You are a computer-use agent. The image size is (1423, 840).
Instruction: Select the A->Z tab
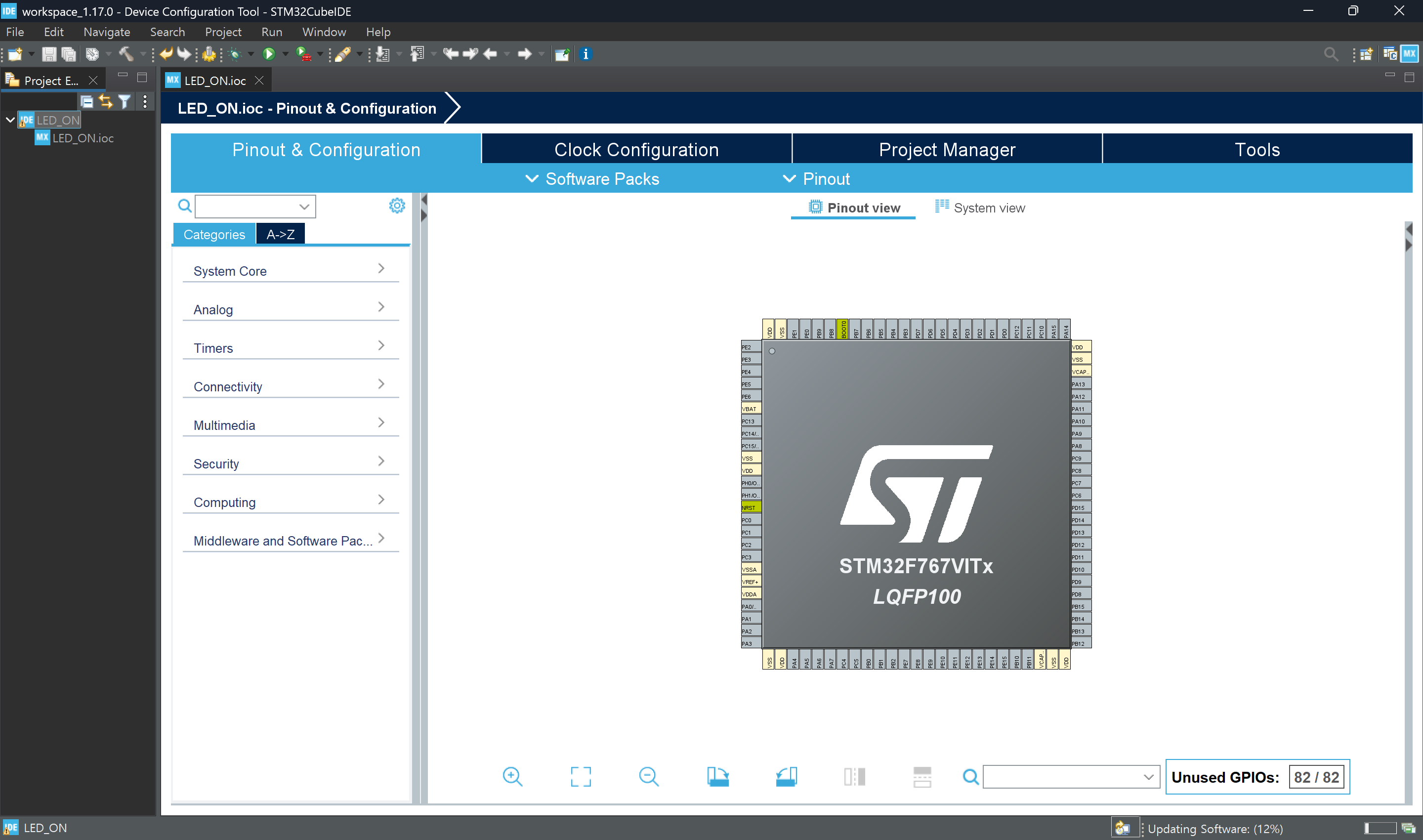(280, 234)
